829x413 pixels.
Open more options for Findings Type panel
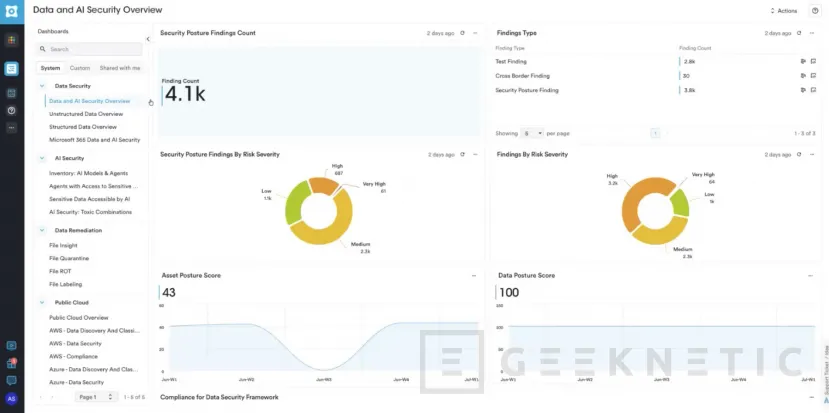coord(812,33)
